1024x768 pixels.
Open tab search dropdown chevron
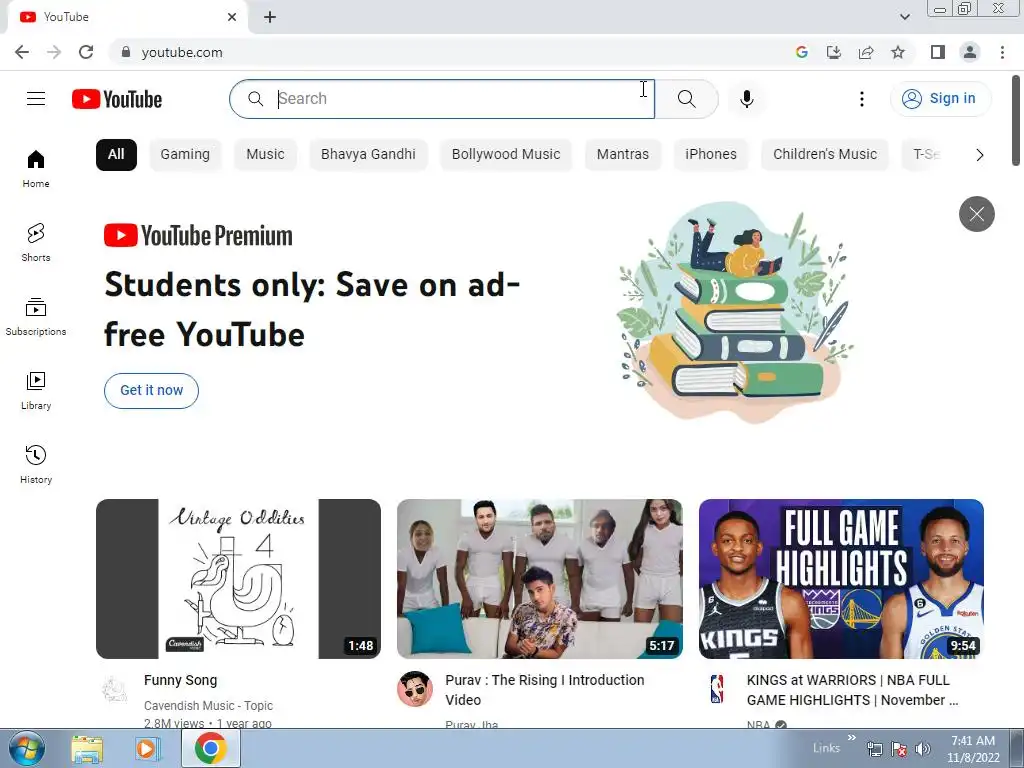click(x=904, y=17)
